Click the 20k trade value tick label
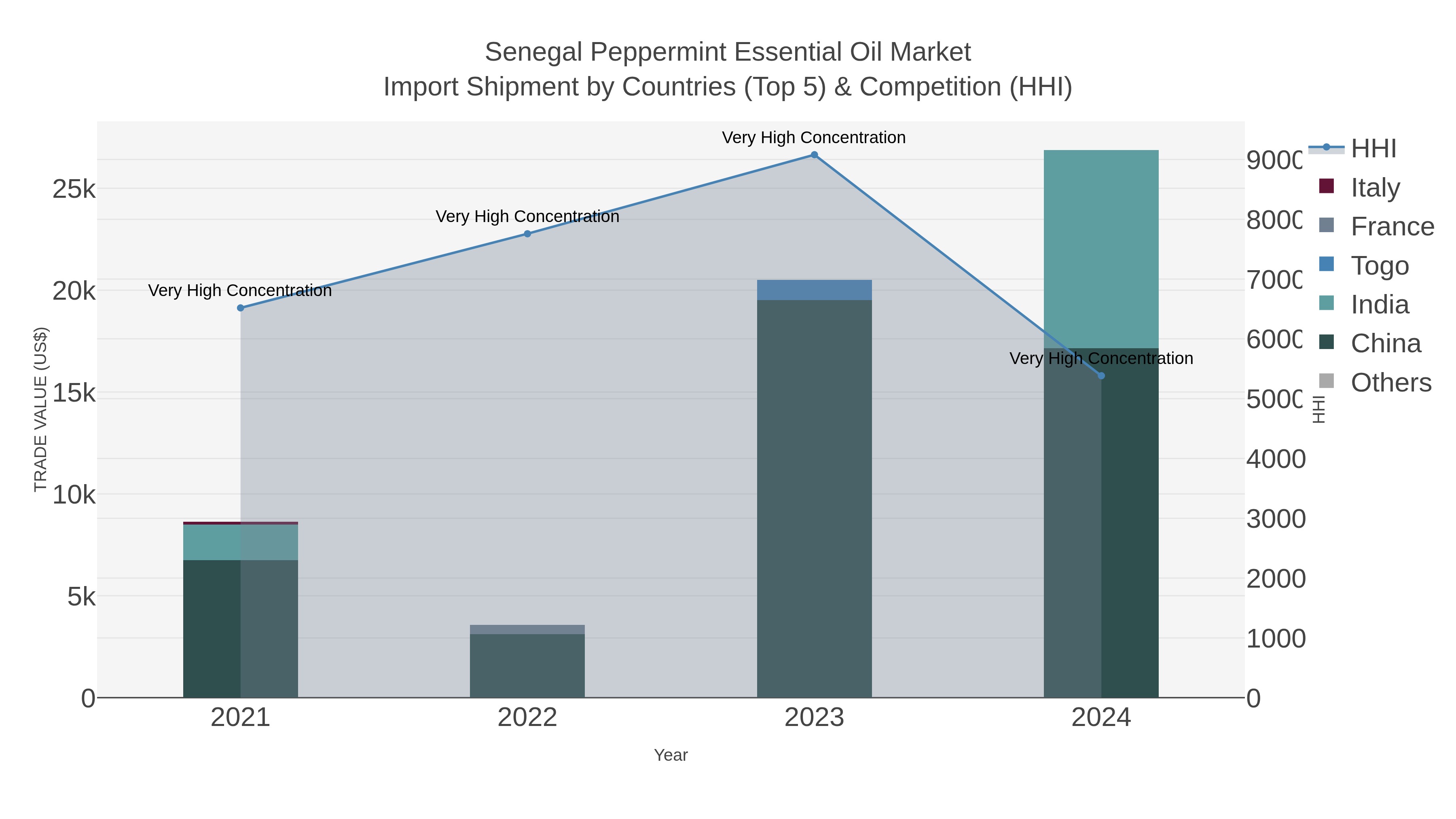Viewport: 1456px width, 819px height. [x=74, y=291]
